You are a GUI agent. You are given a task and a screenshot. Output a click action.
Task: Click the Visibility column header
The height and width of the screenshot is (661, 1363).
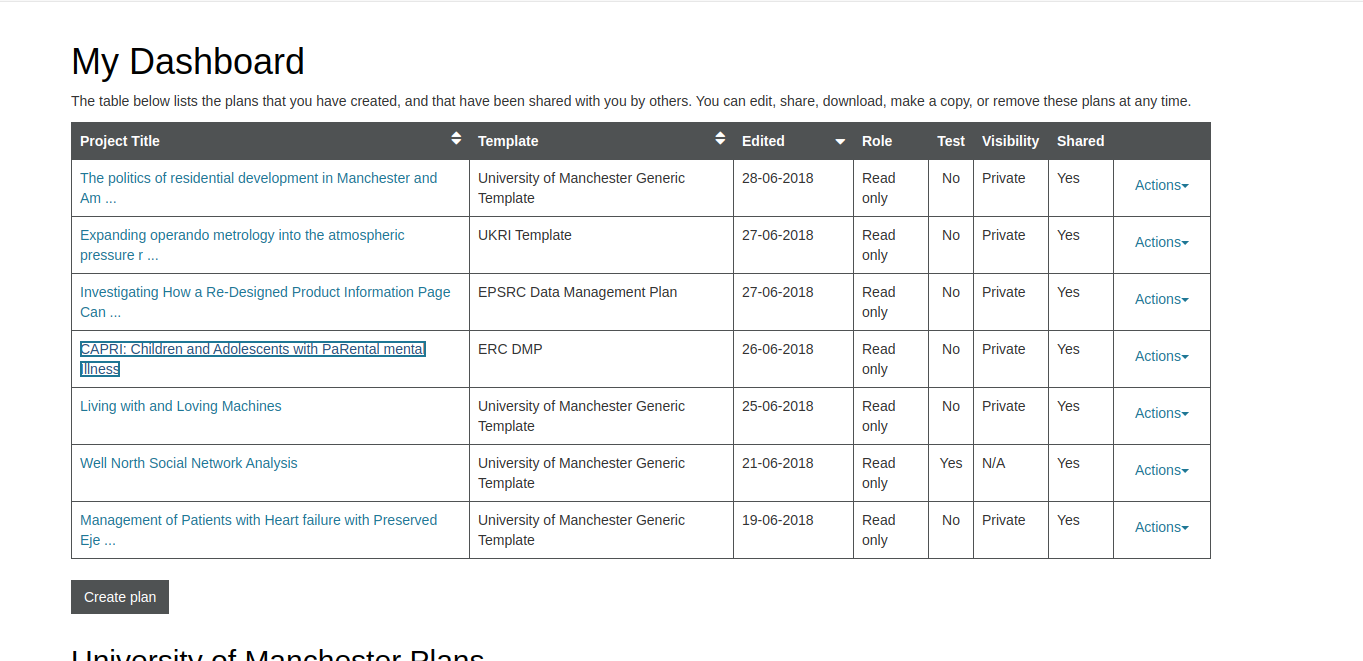[1009, 141]
